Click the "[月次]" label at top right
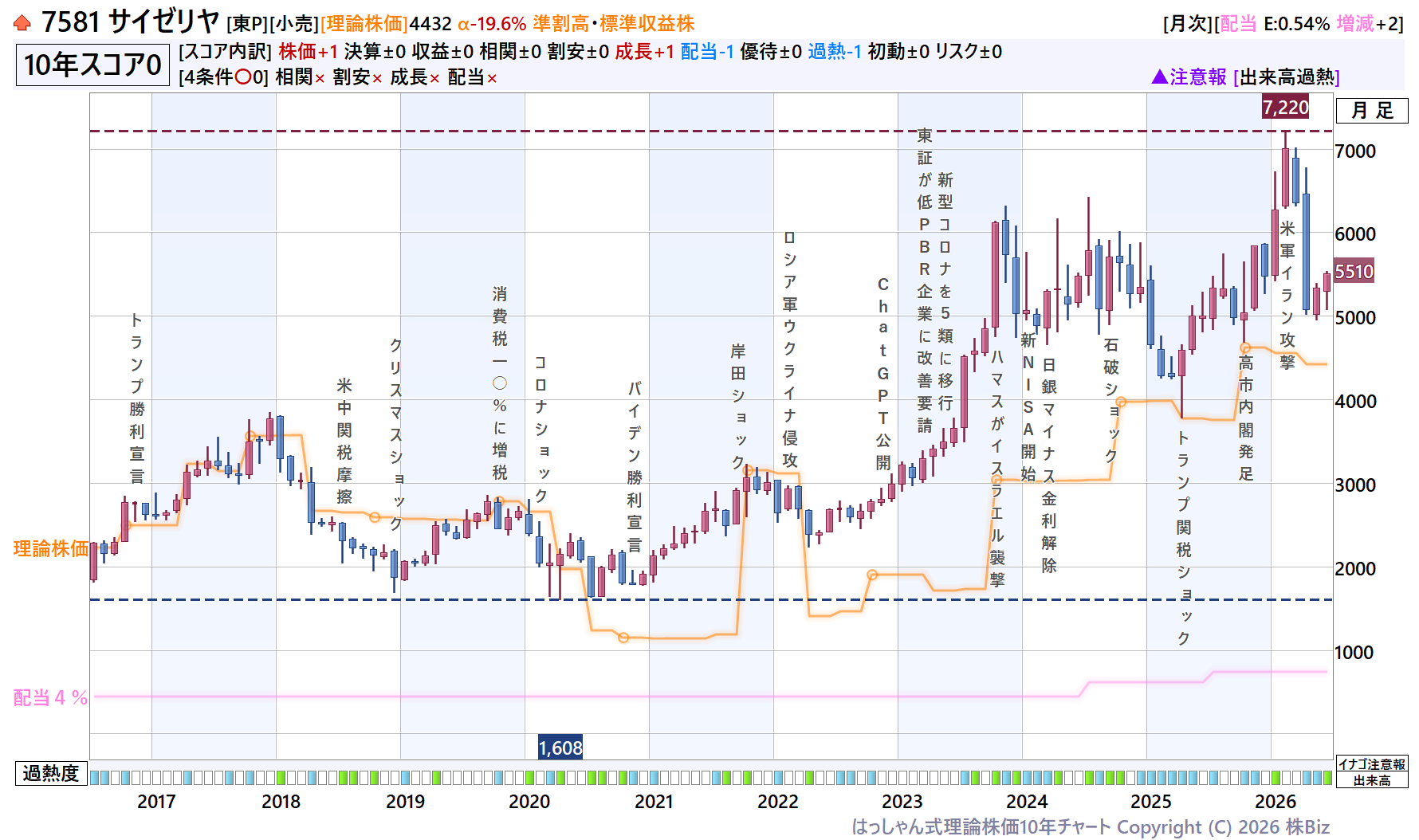The image size is (1419, 840). click(x=1187, y=24)
